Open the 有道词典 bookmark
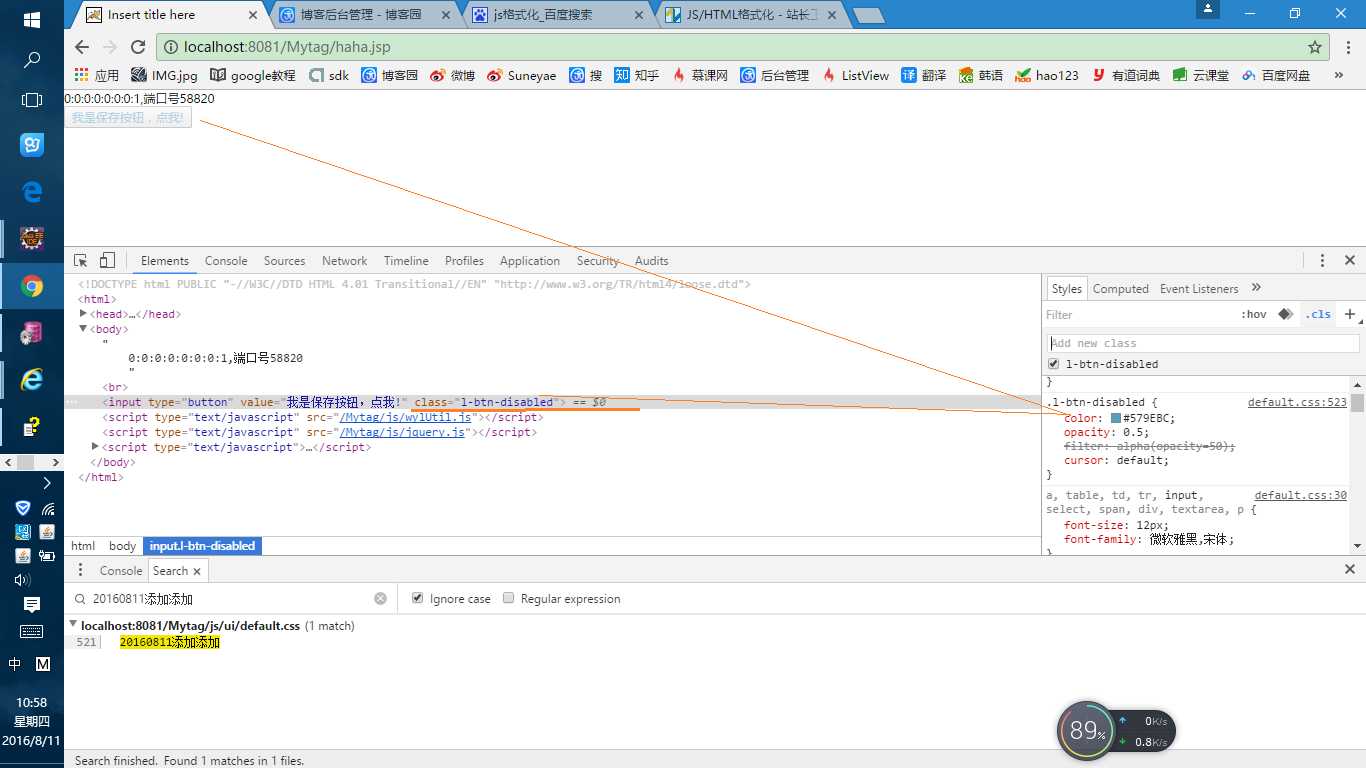 pyautogui.click(x=1125, y=75)
